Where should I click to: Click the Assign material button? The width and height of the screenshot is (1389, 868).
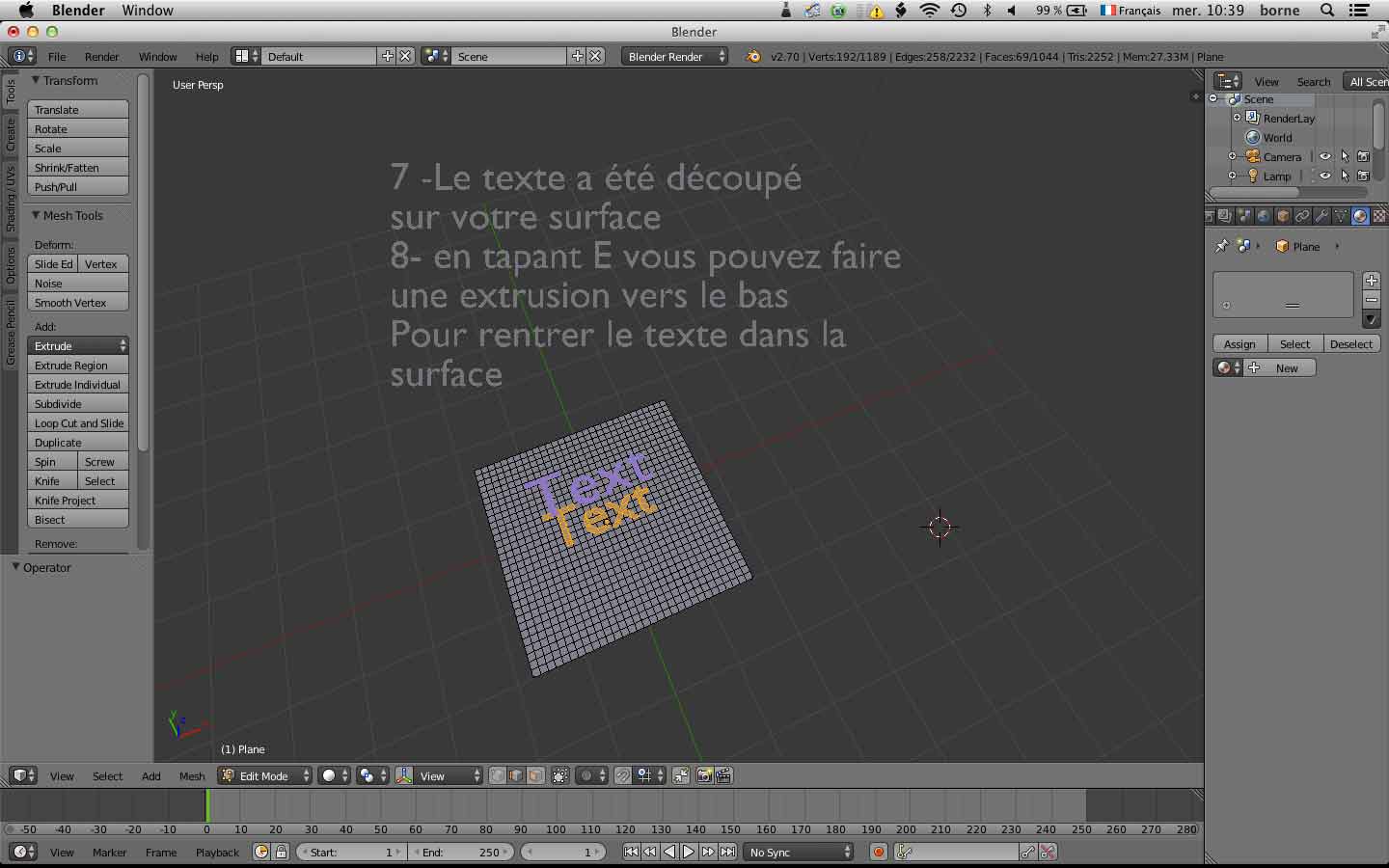pos(1239,344)
